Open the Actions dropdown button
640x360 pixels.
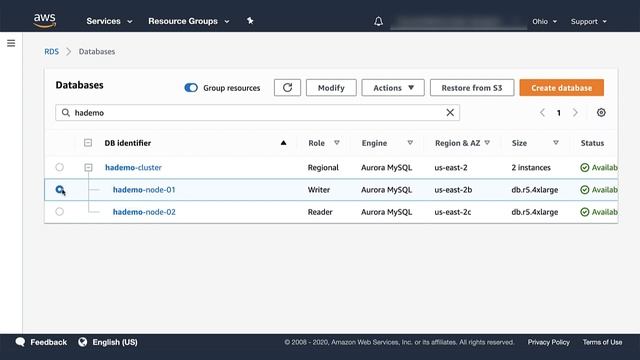click(x=393, y=88)
